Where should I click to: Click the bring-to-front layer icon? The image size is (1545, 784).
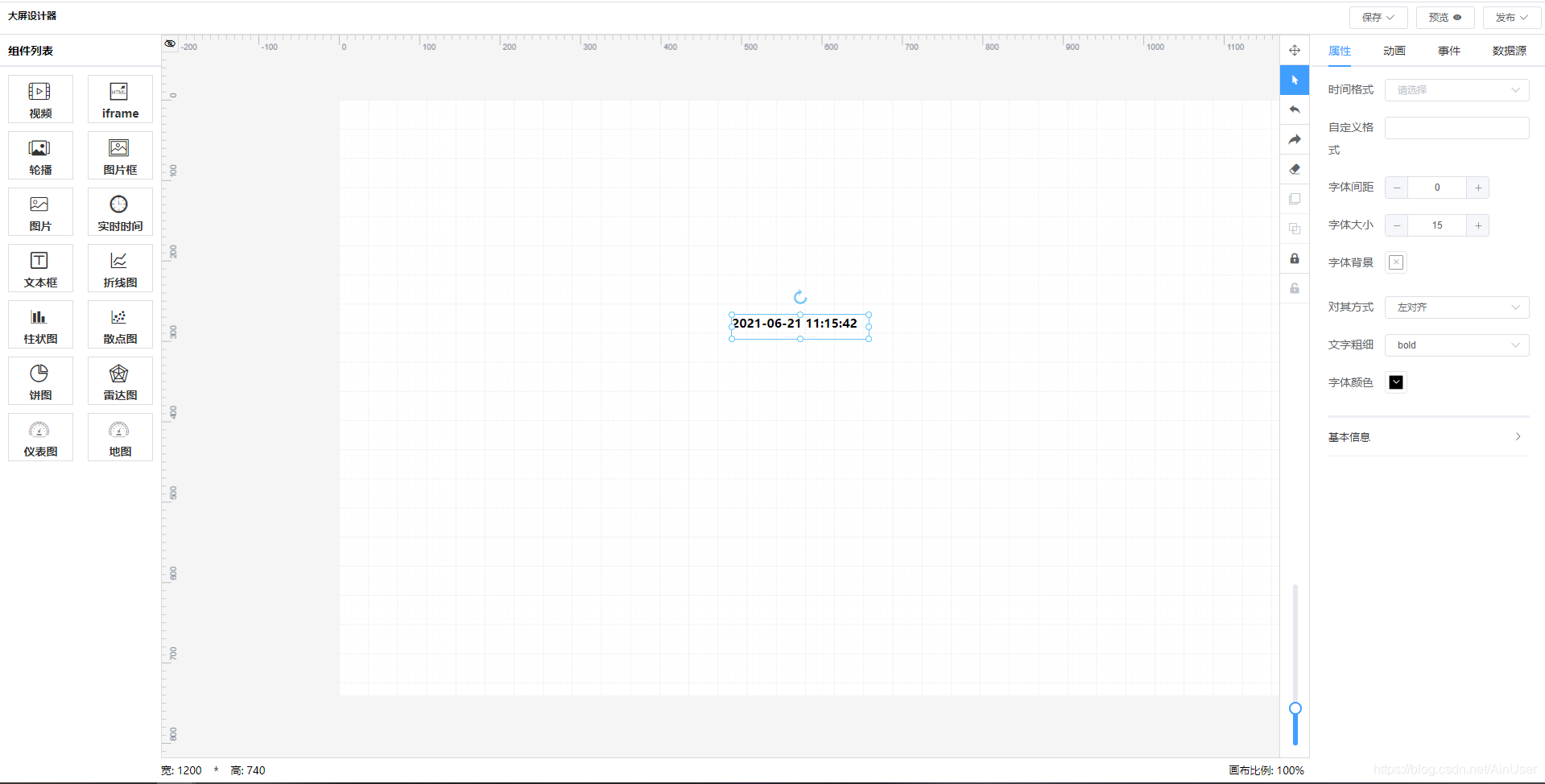point(1295,199)
